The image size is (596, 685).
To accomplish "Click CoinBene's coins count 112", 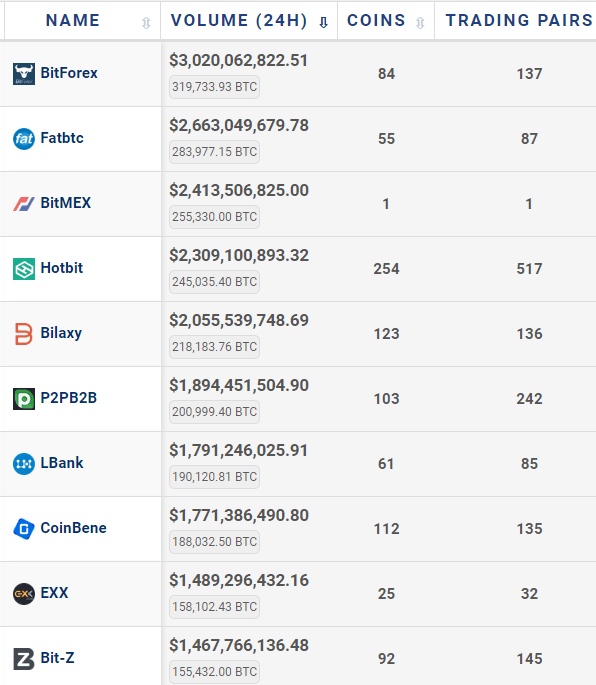I will coord(386,529).
